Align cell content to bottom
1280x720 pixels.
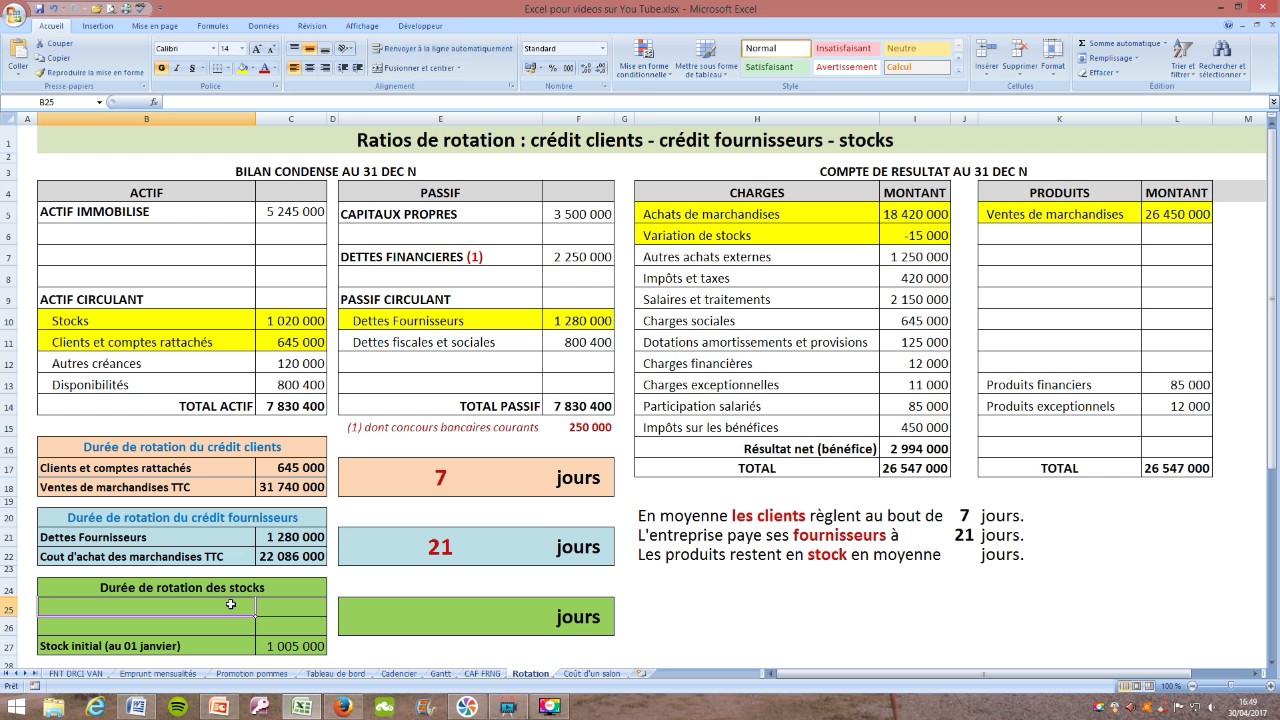[x=325, y=48]
